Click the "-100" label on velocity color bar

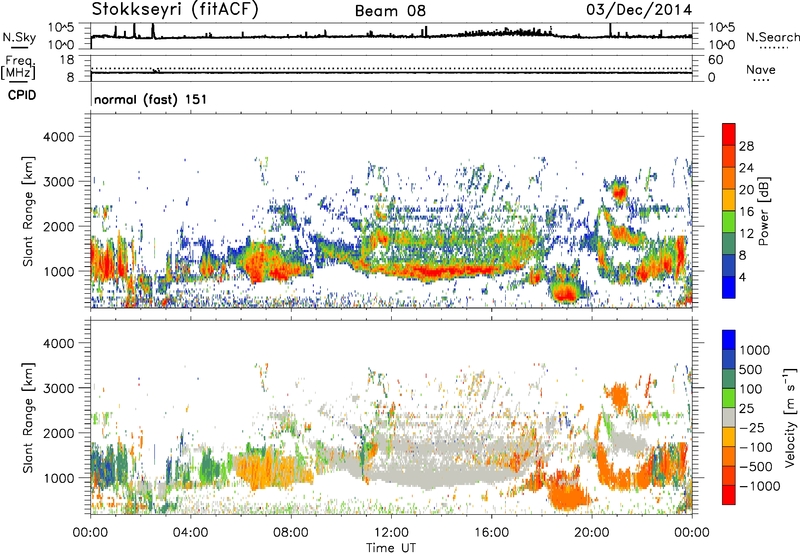[756, 447]
